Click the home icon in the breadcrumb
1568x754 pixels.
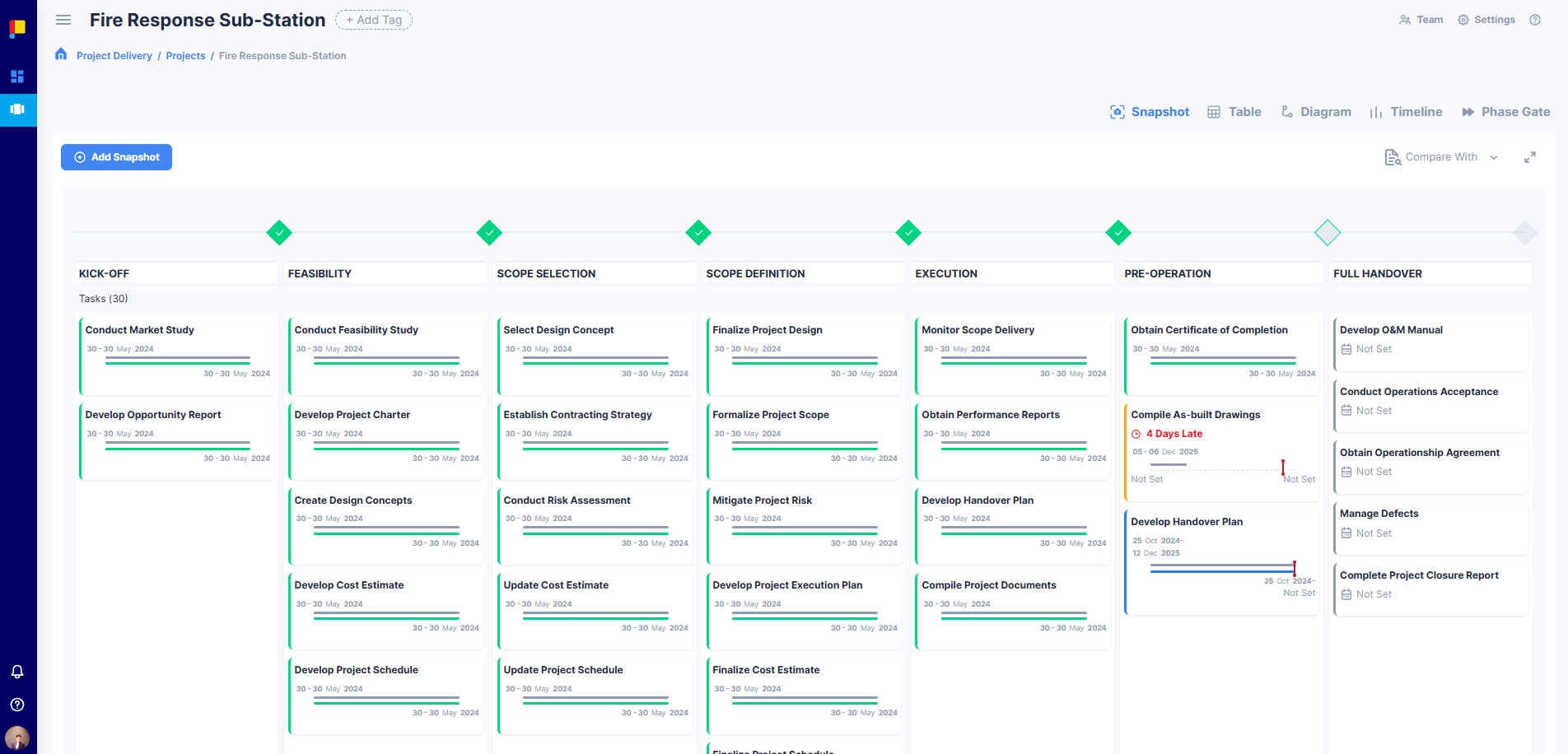pos(61,53)
